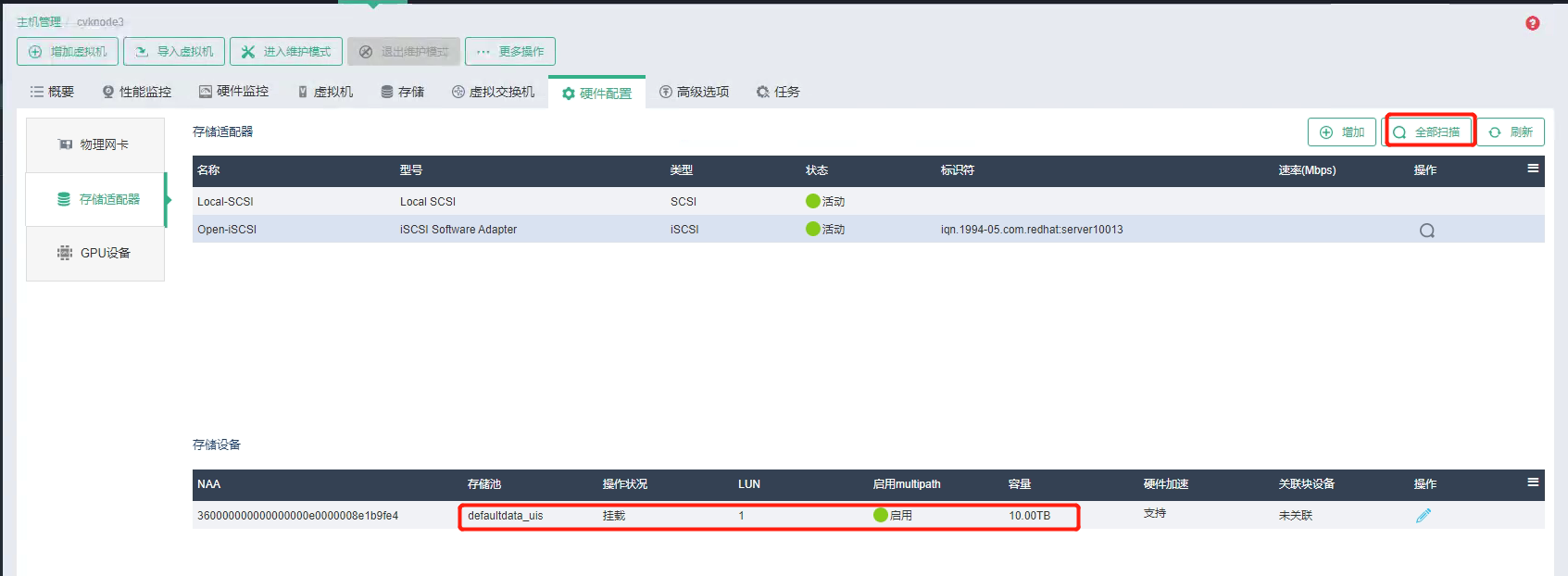
Task: Click the 存储池 column header
Action: click(x=484, y=484)
